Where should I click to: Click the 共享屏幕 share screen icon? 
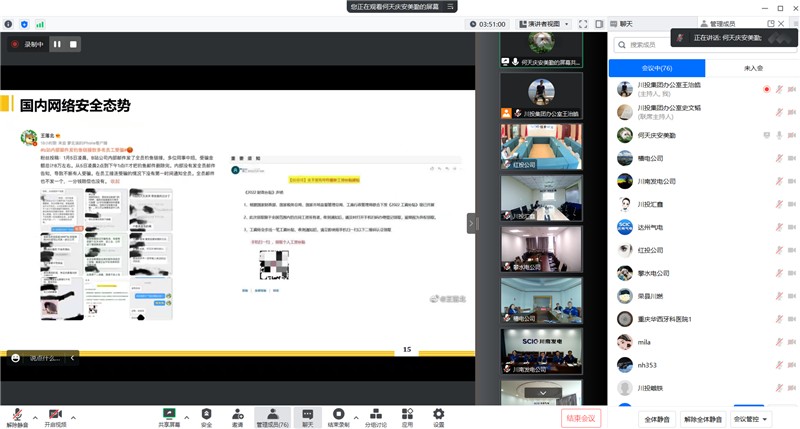click(x=168, y=413)
